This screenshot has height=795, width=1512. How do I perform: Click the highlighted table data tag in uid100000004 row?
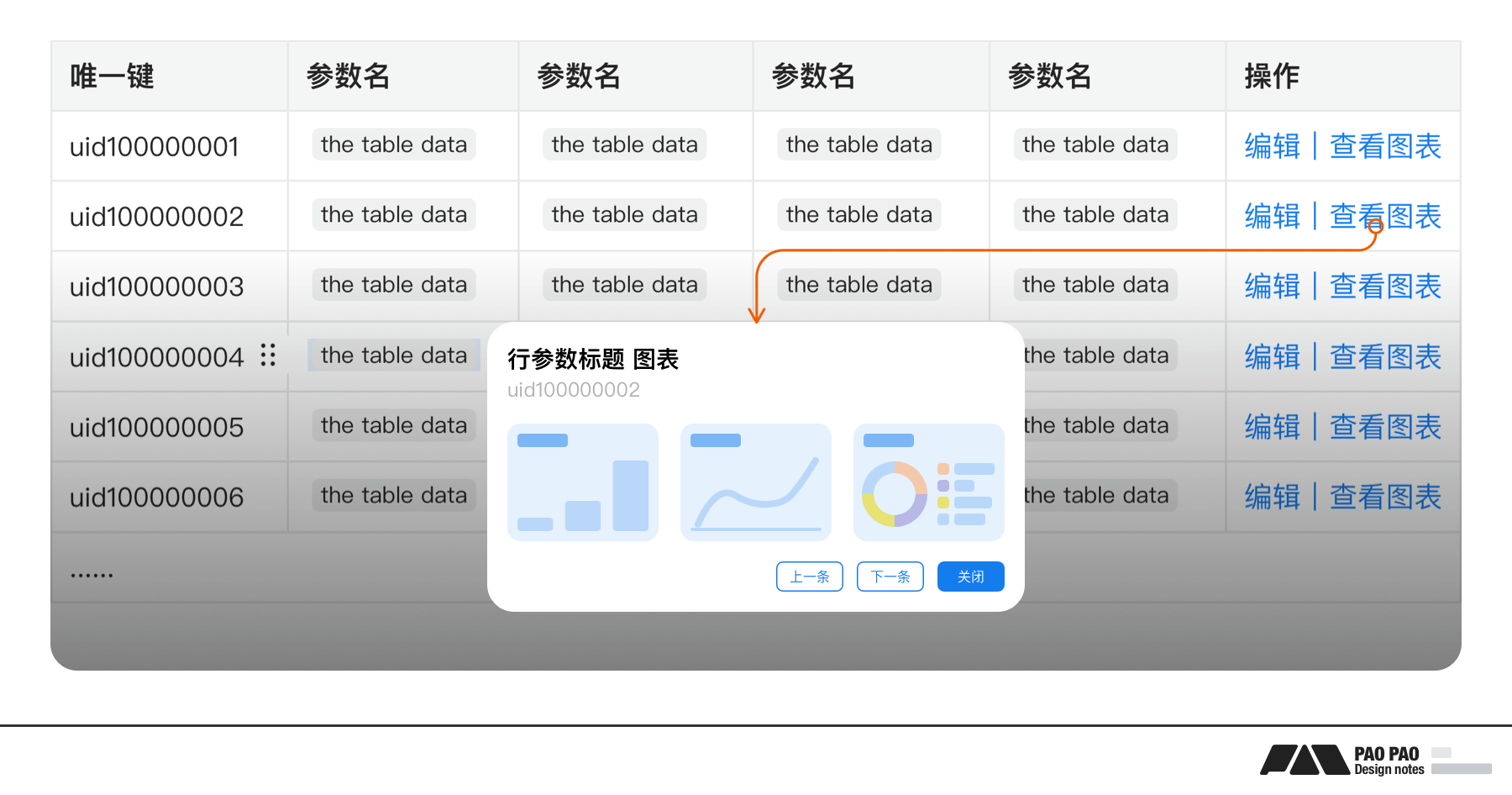pos(393,355)
